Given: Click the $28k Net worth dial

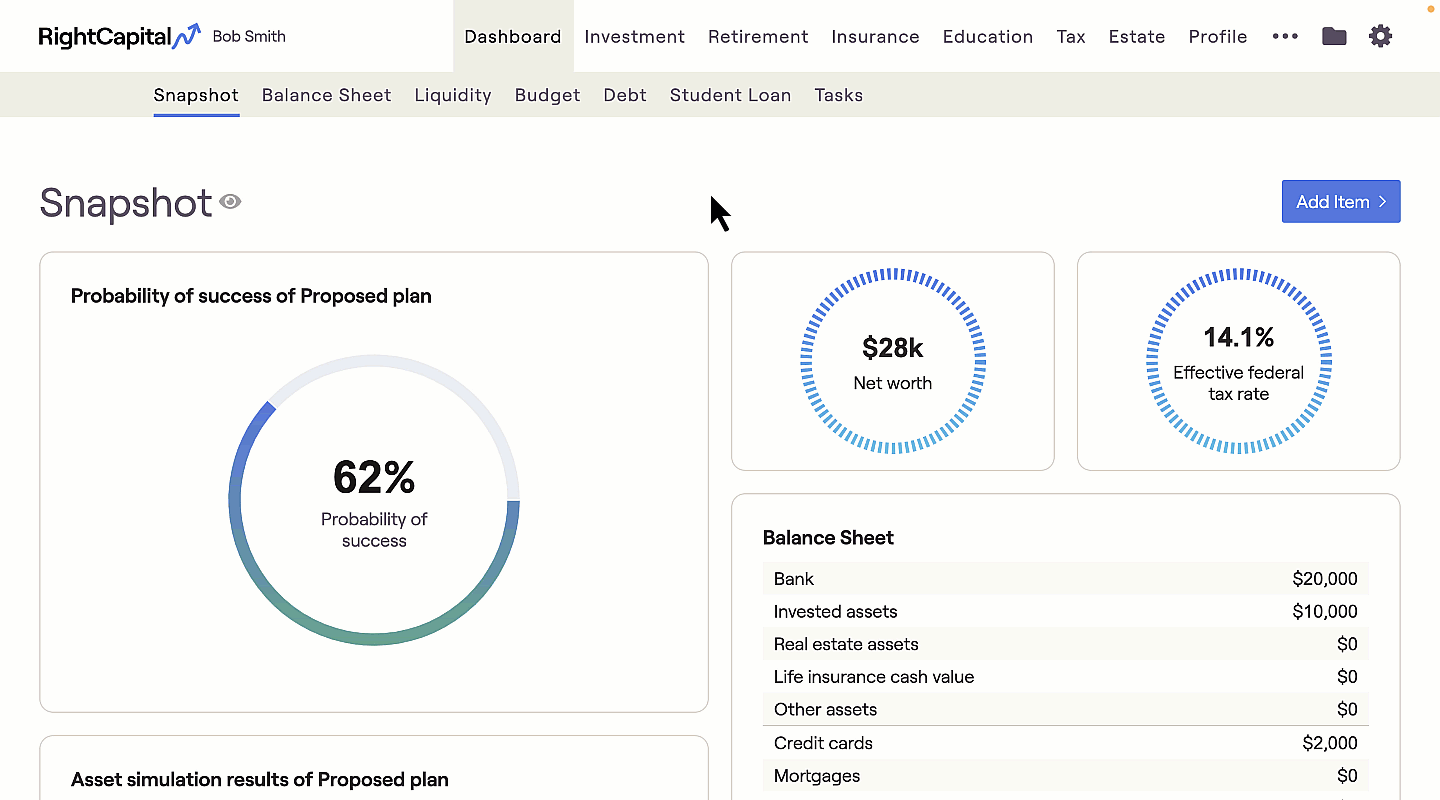Looking at the screenshot, I should pos(893,361).
